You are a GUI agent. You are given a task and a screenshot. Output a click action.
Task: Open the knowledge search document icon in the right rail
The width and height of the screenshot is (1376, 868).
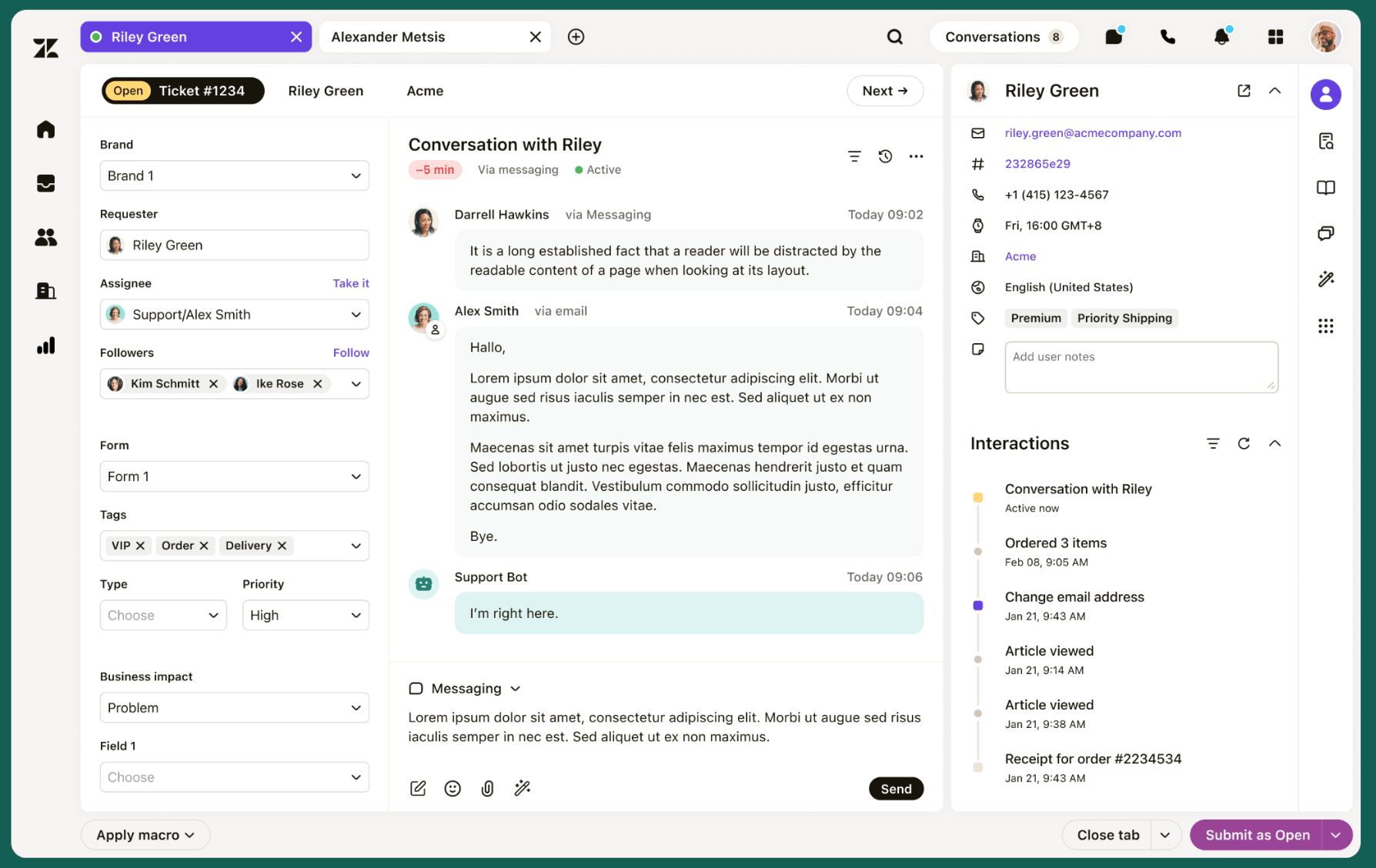coord(1325,141)
